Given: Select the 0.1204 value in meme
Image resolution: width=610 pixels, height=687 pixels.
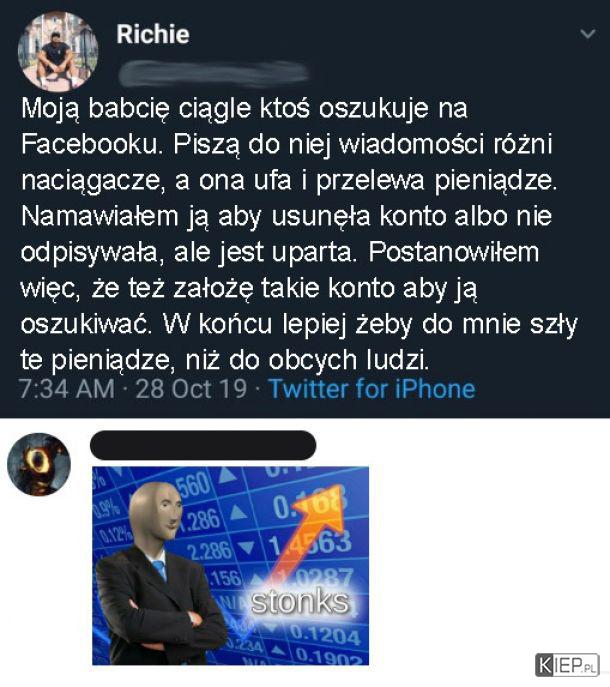Looking at the screenshot, I should (x=325, y=634).
